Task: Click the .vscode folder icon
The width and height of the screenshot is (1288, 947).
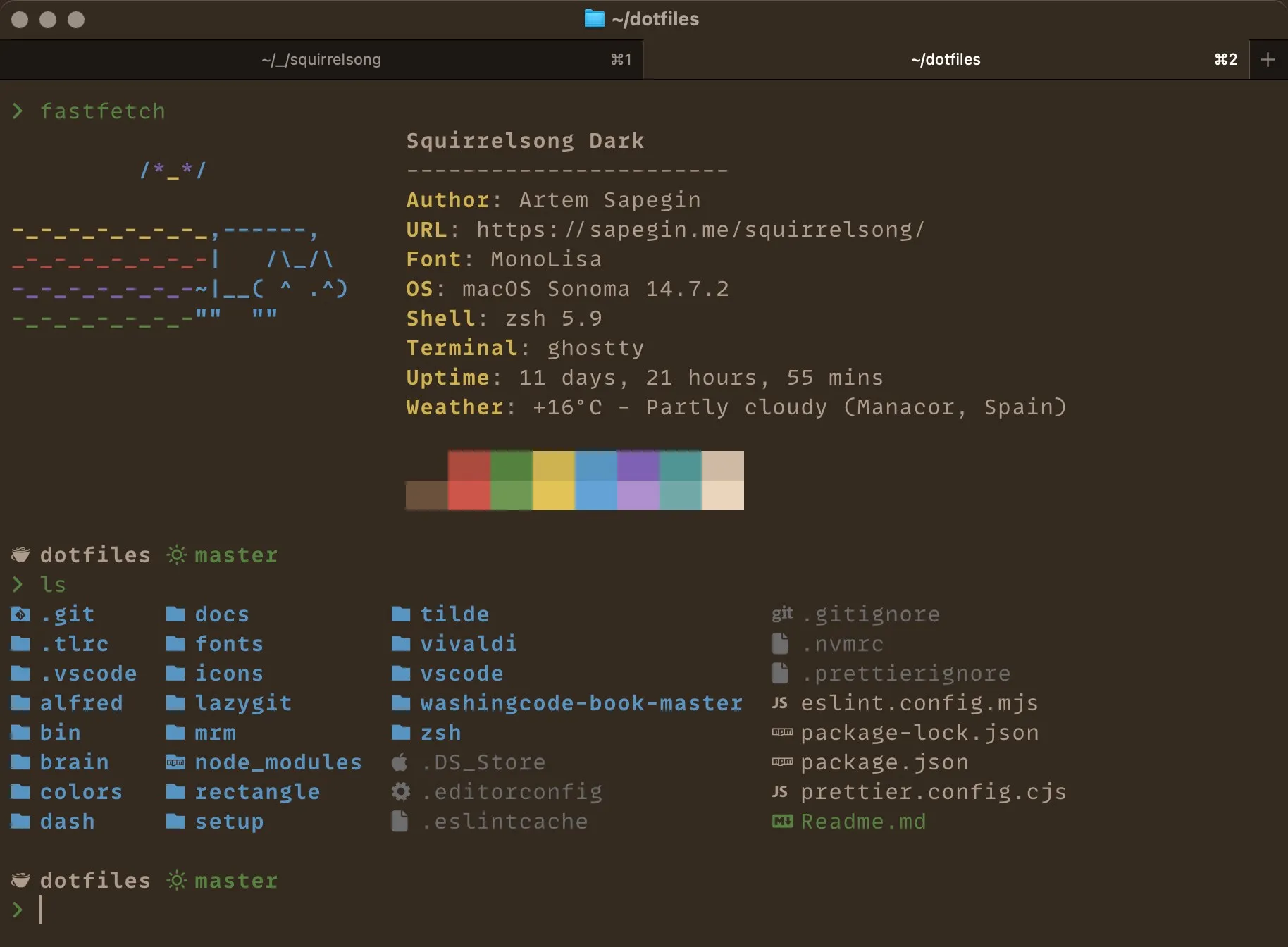Action: point(20,674)
